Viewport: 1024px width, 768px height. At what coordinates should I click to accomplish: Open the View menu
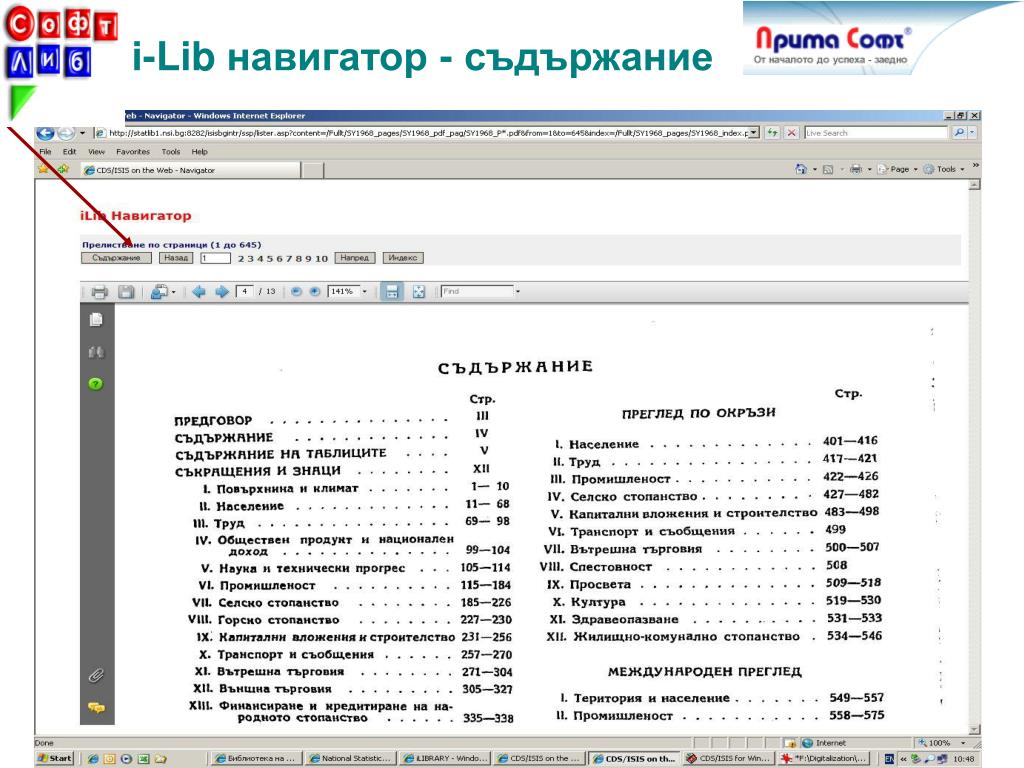[x=97, y=152]
